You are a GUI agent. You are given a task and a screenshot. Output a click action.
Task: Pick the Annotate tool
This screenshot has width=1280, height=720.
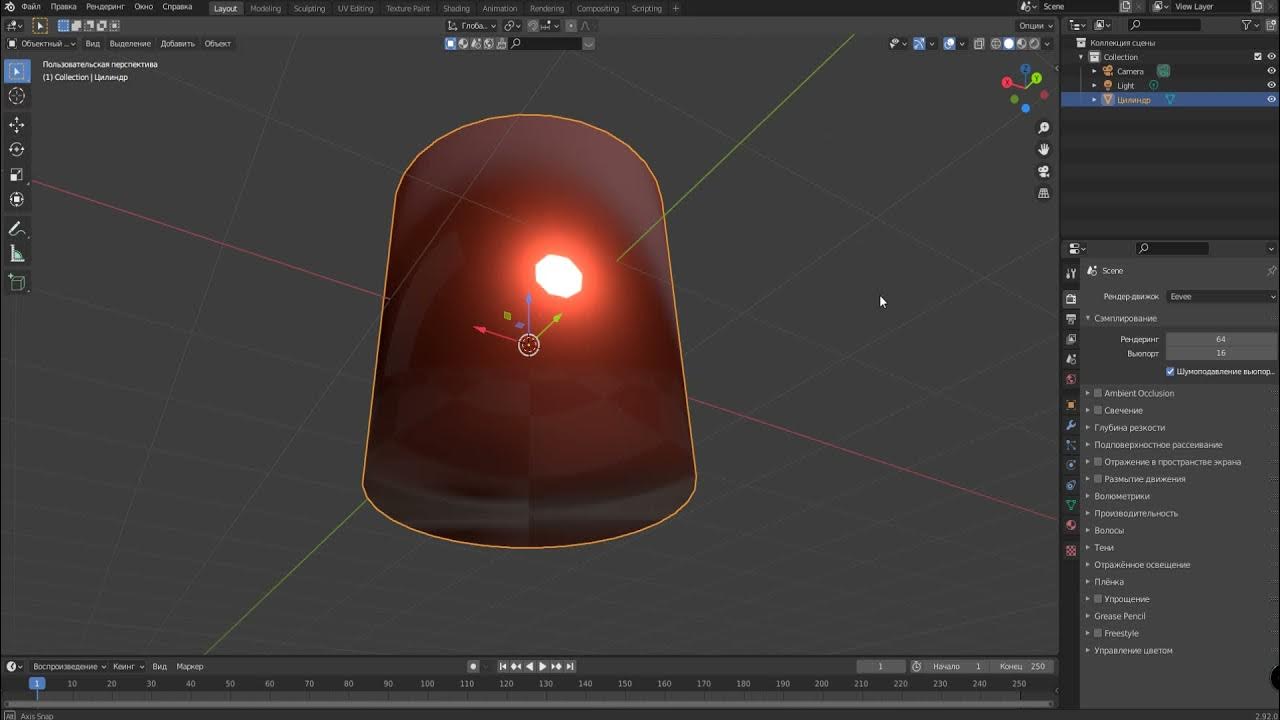point(17,229)
